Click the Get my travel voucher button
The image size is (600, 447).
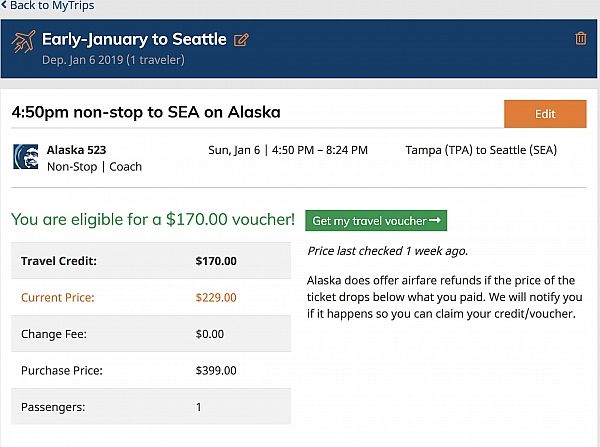pos(376,220)
